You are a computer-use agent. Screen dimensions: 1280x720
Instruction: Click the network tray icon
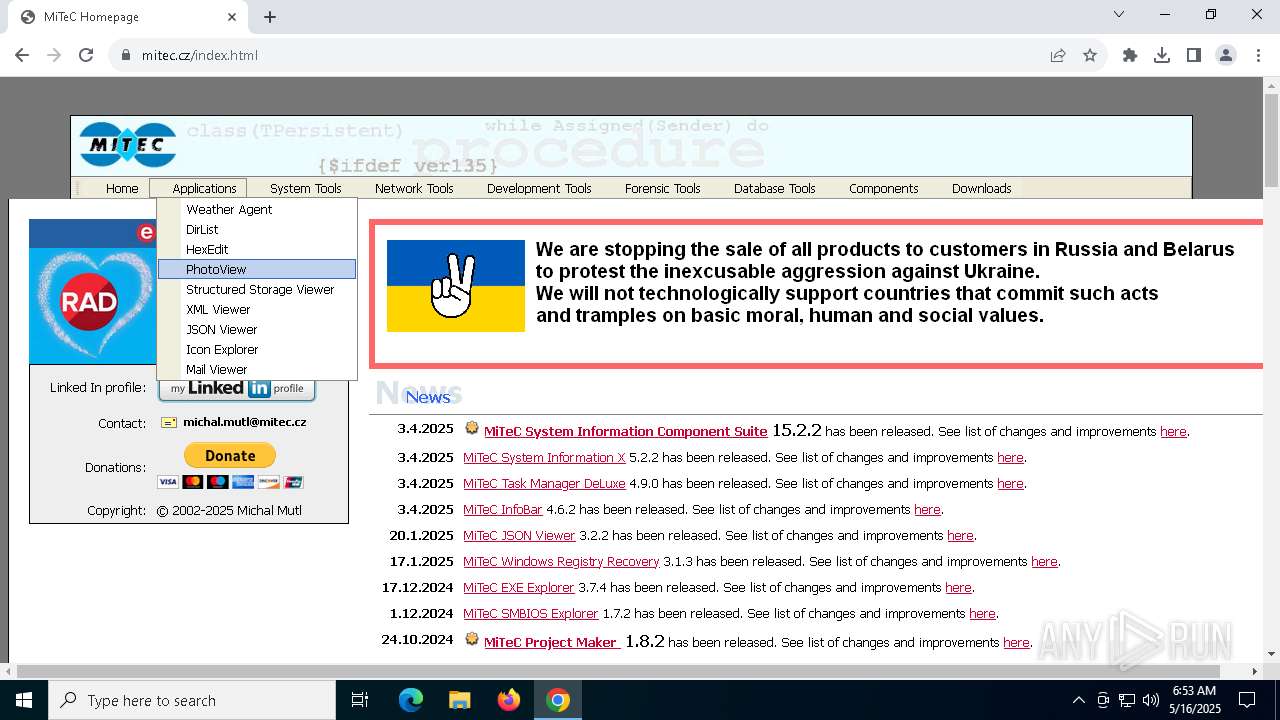pyautogui.click(x=1127, y=700)
